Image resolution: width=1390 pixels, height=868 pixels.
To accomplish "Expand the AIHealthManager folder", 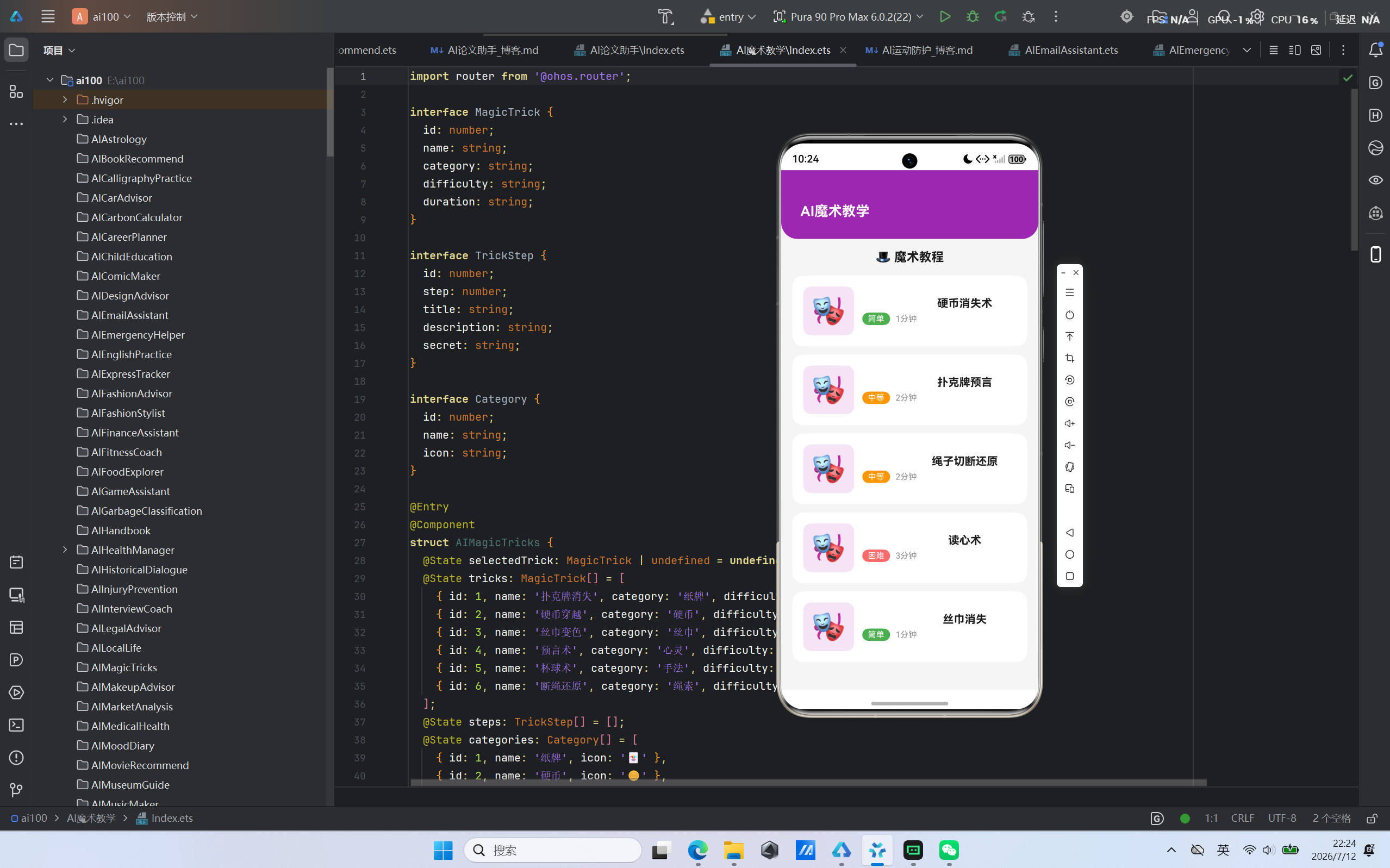I will pyautogui.click(x=65, y=550).
